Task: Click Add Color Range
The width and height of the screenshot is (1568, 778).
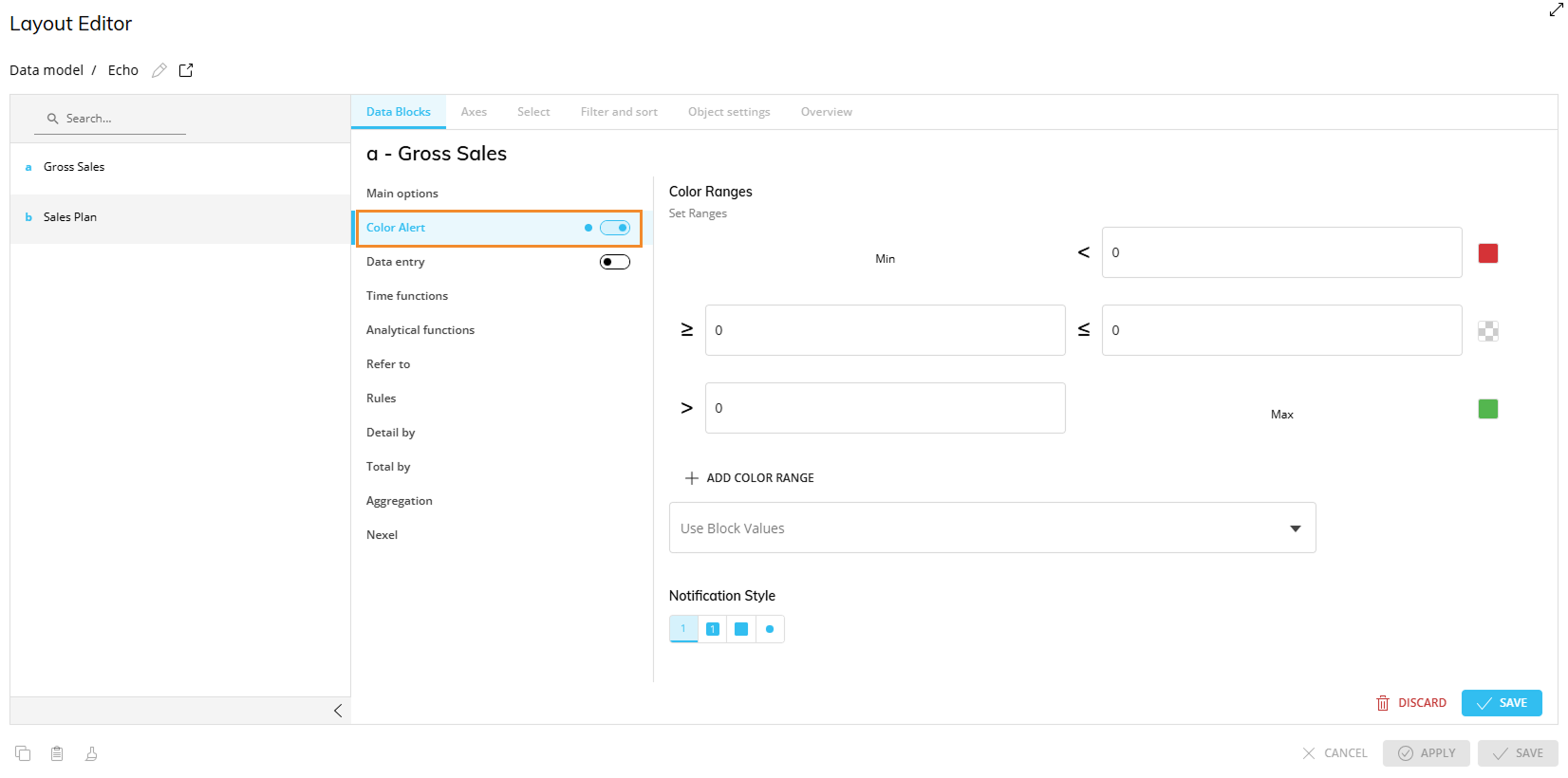Action: coord(750,478)
